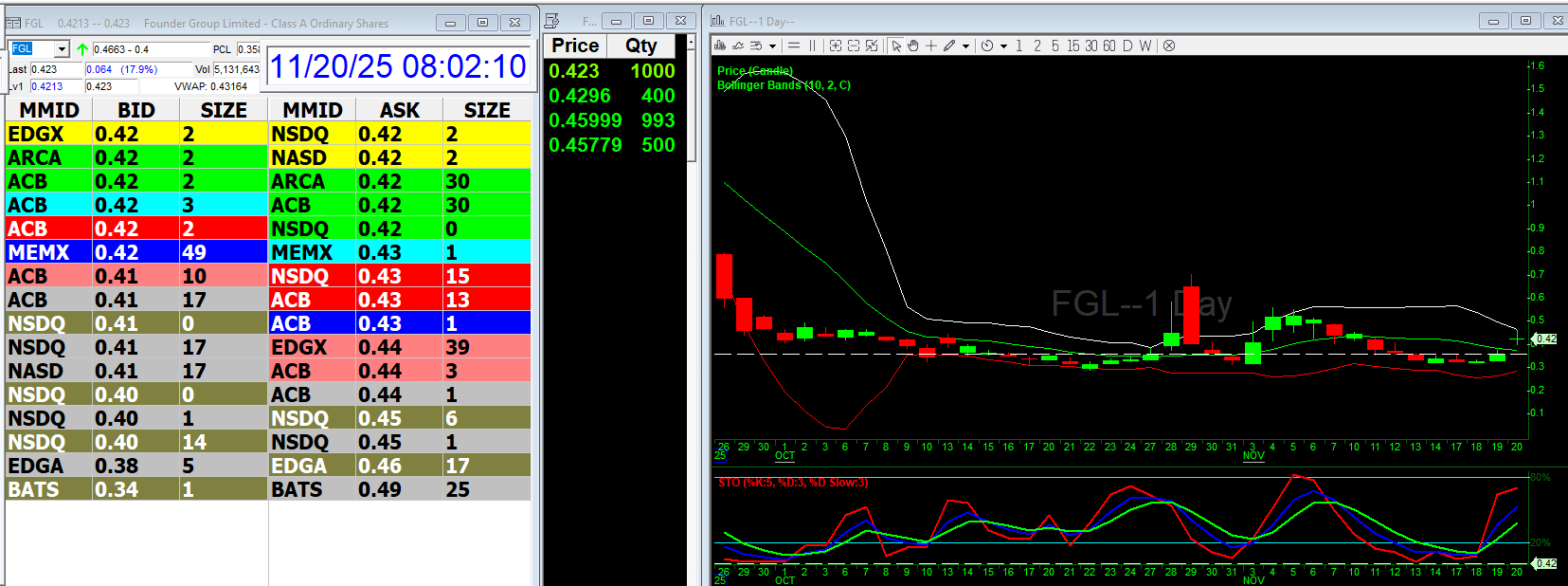
Task: Open the chart type icon in chart toolbar
Action: (x=720, y=46)
